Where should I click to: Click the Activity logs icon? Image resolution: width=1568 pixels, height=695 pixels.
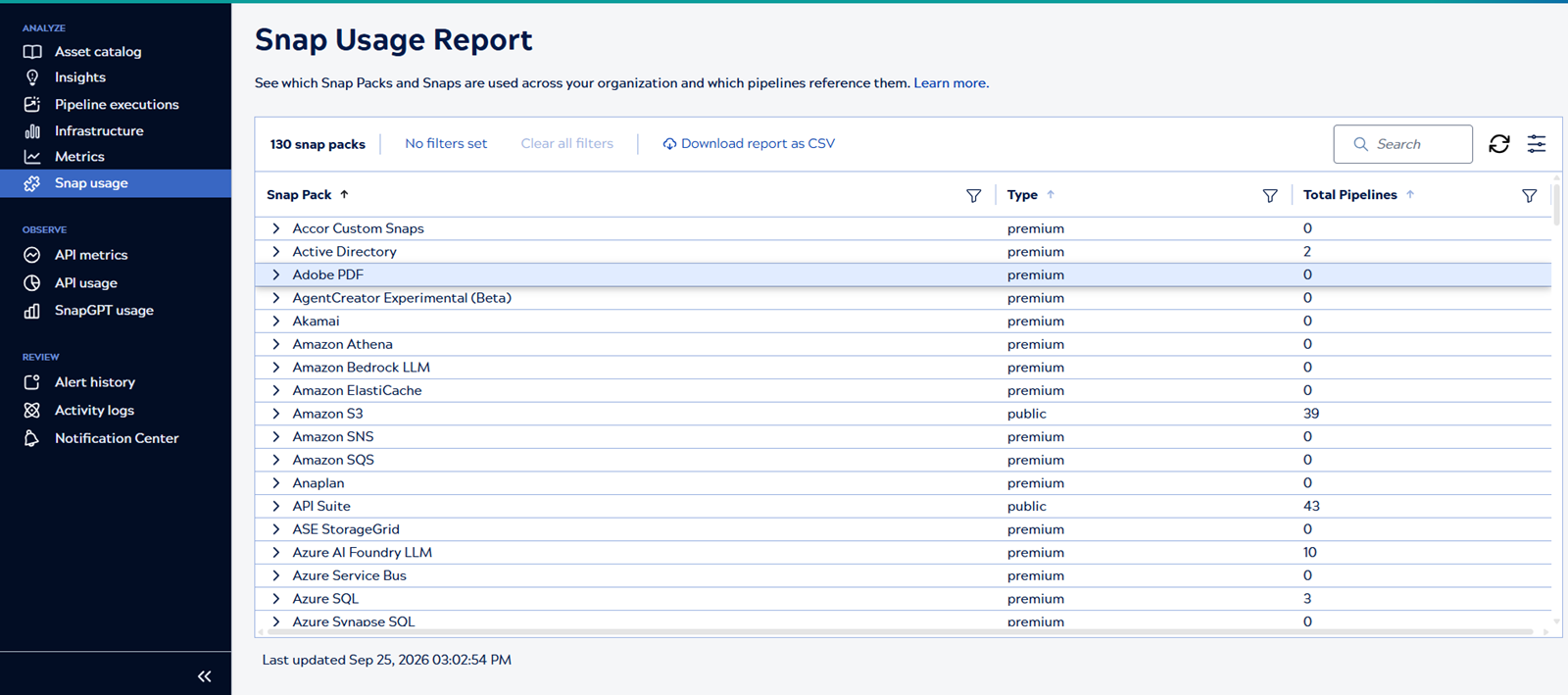[32, 411]
